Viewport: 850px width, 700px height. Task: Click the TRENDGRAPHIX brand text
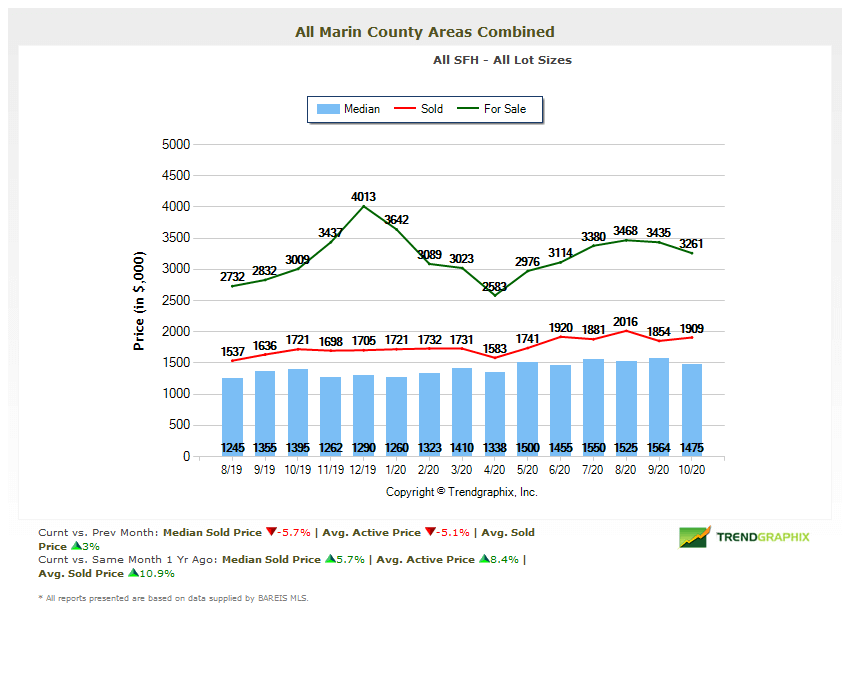(763, 537)
